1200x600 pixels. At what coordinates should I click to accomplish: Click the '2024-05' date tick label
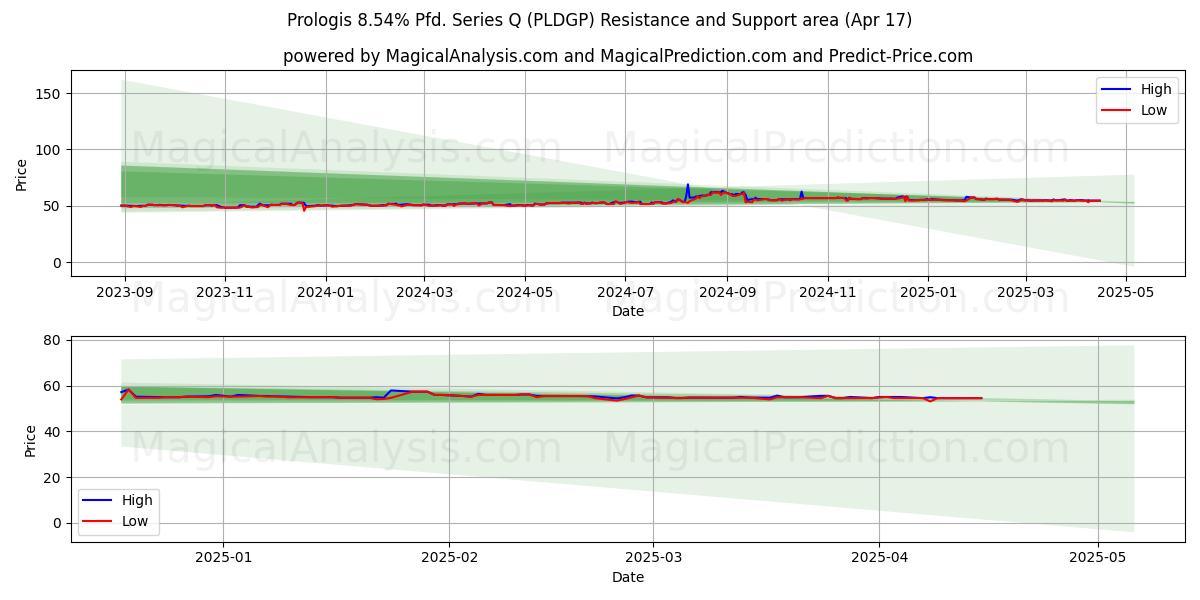pyautogui.click(x=524, y=293)
